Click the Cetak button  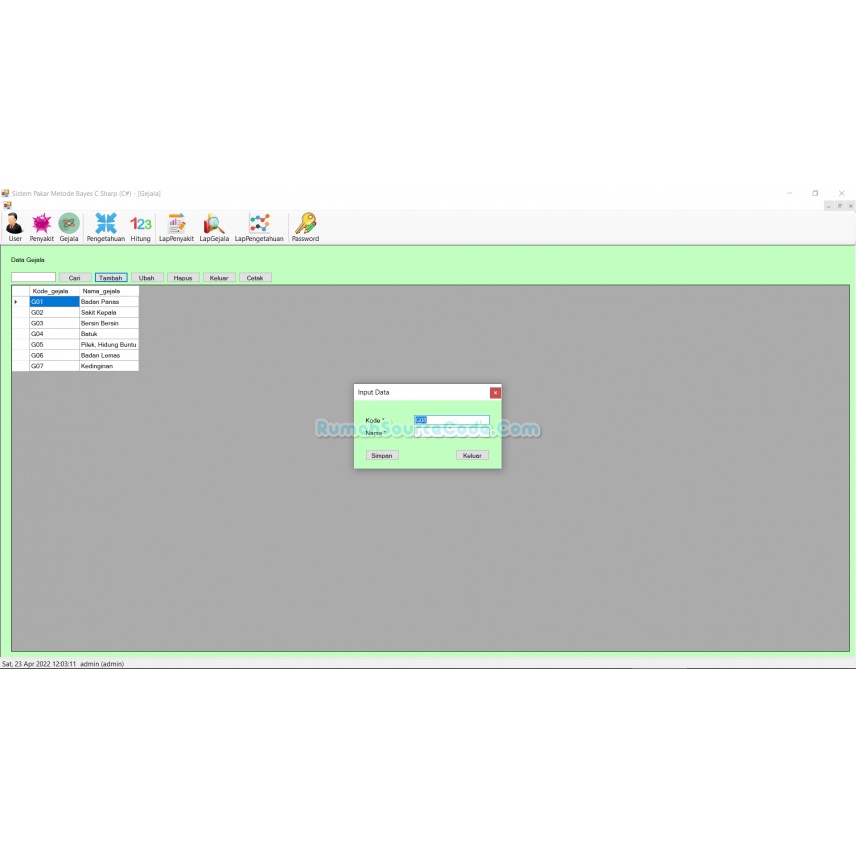click(255, 278)
